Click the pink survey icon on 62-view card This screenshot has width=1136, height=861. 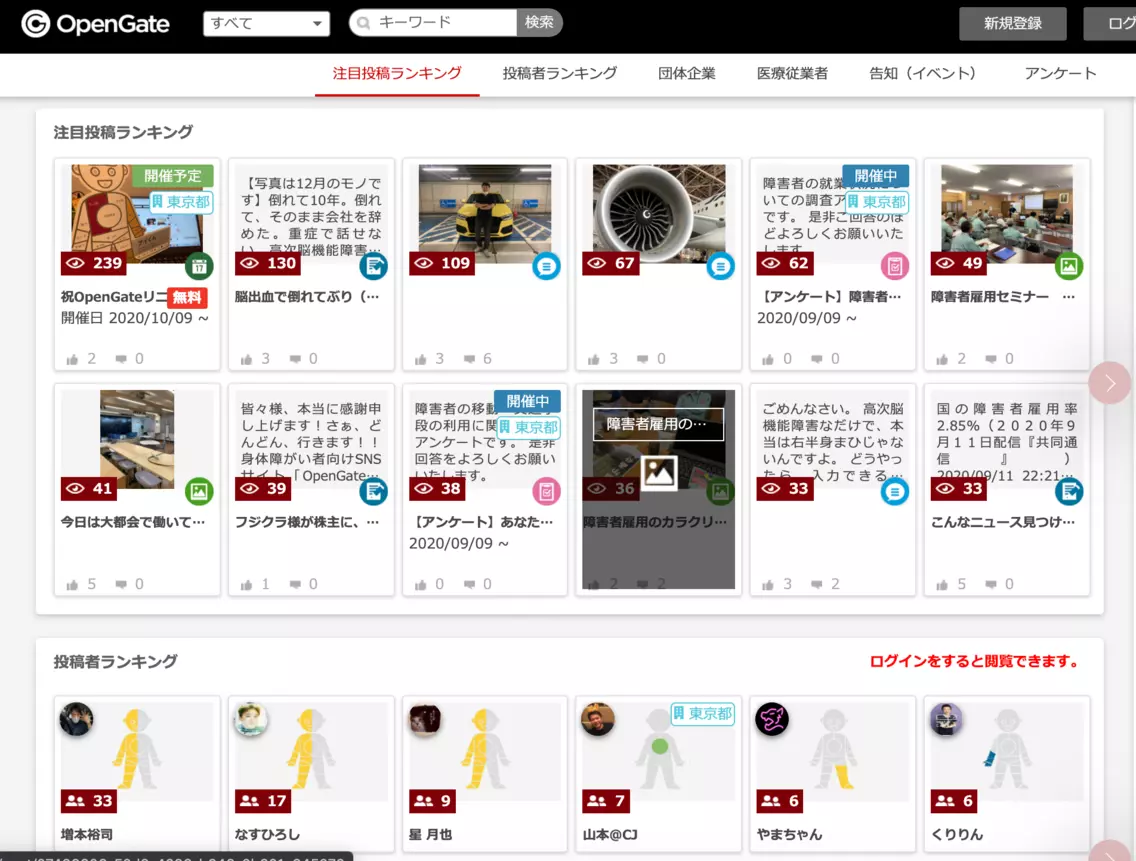click(894, 266)
